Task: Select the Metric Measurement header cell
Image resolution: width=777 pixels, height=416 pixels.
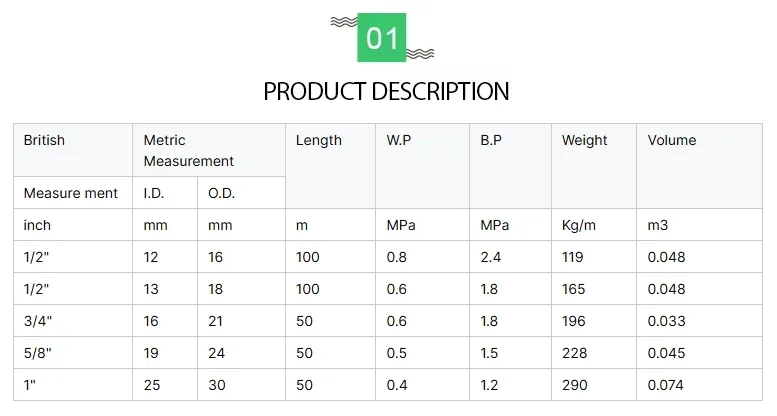Action: coord(189,150)
